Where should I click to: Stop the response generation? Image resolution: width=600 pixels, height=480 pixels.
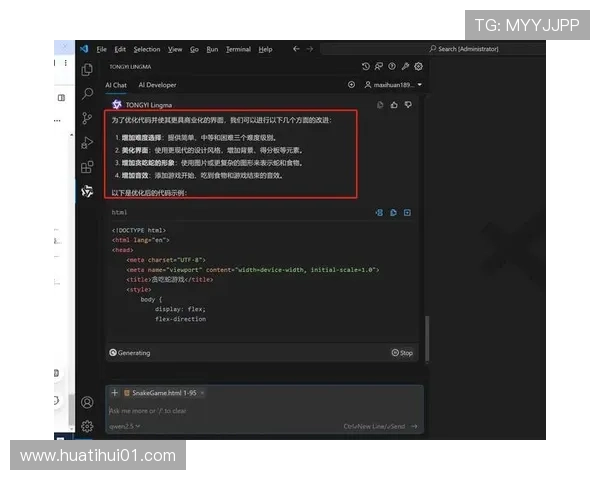point(402,352)
